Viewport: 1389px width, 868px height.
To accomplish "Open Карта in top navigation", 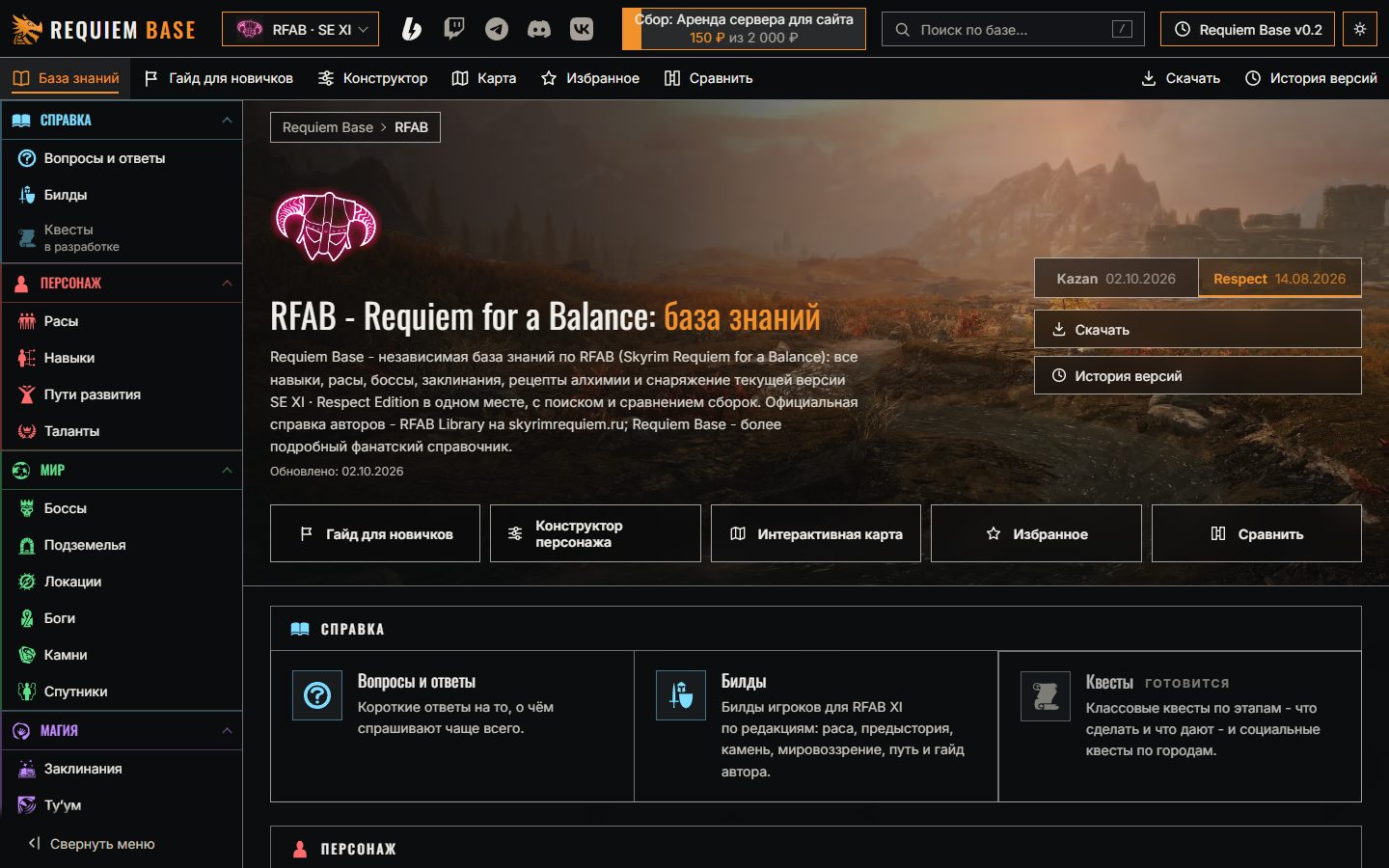I will point(484,78).
